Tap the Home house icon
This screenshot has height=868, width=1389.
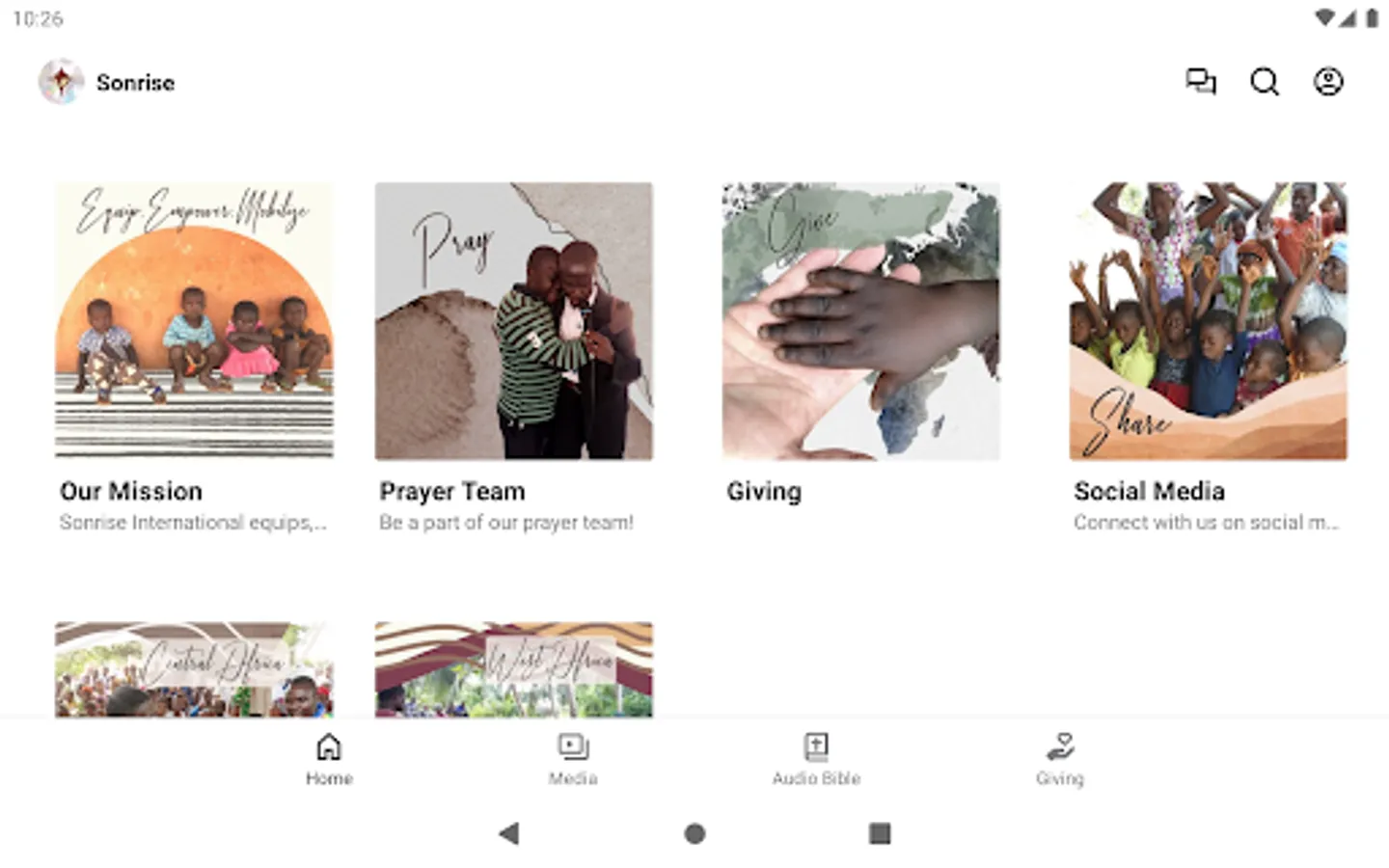click(x=329, y=746)
